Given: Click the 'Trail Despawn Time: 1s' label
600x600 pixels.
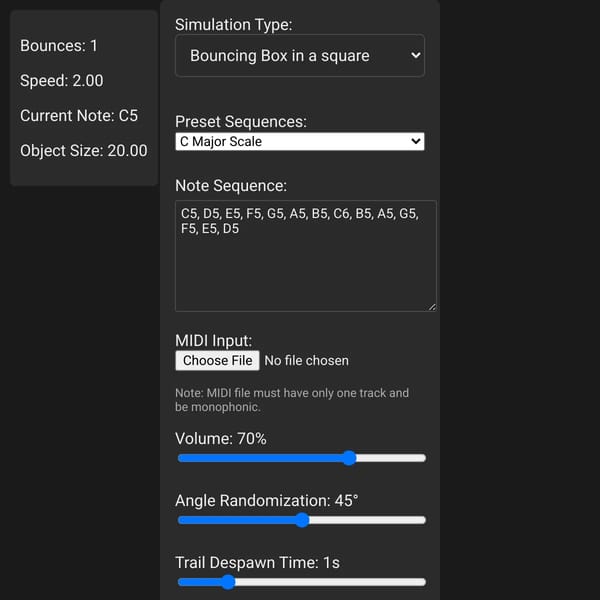Looking at the screenshot, I should click(x=257, y=562).
